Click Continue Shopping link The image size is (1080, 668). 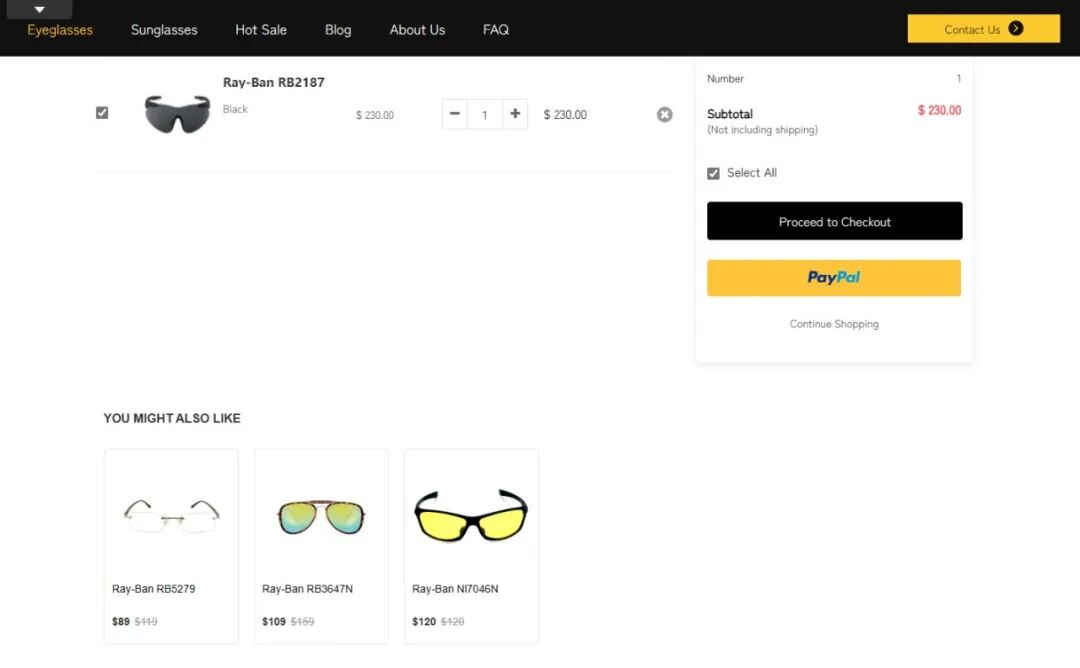coord(834,324)
